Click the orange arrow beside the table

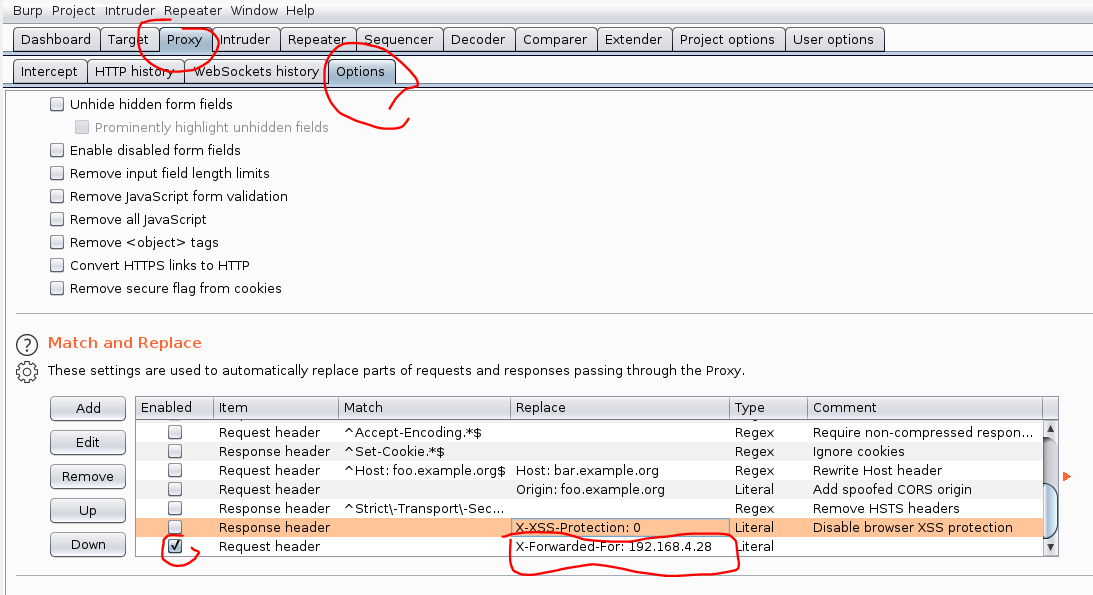pos(1067,477)
